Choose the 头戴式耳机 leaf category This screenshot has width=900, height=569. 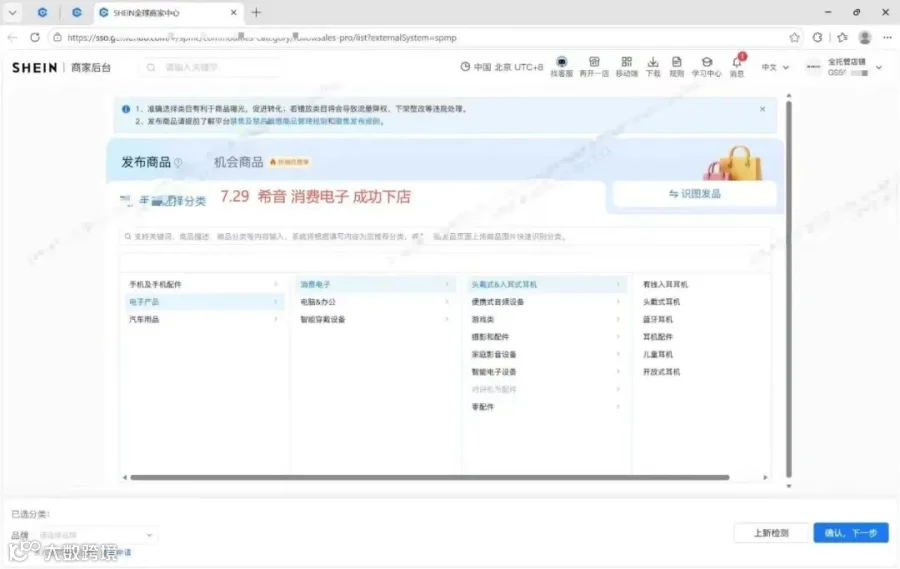[661, 301]
